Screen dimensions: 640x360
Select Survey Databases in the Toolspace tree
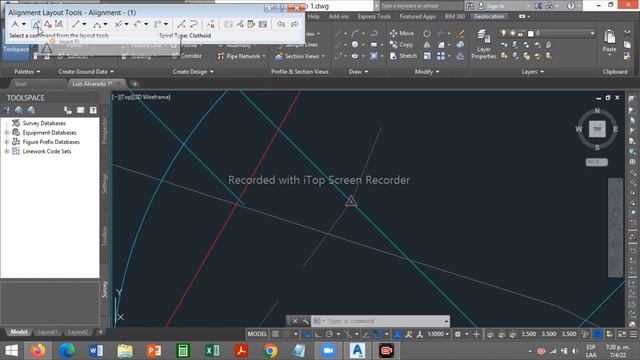[x=44, y=123]
